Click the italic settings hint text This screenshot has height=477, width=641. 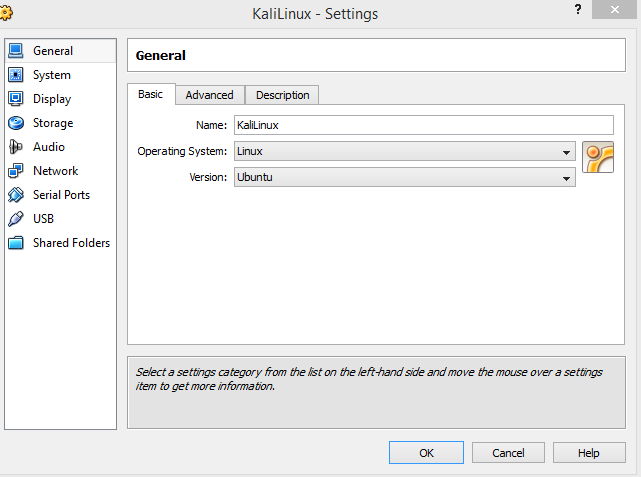point(369,379)
